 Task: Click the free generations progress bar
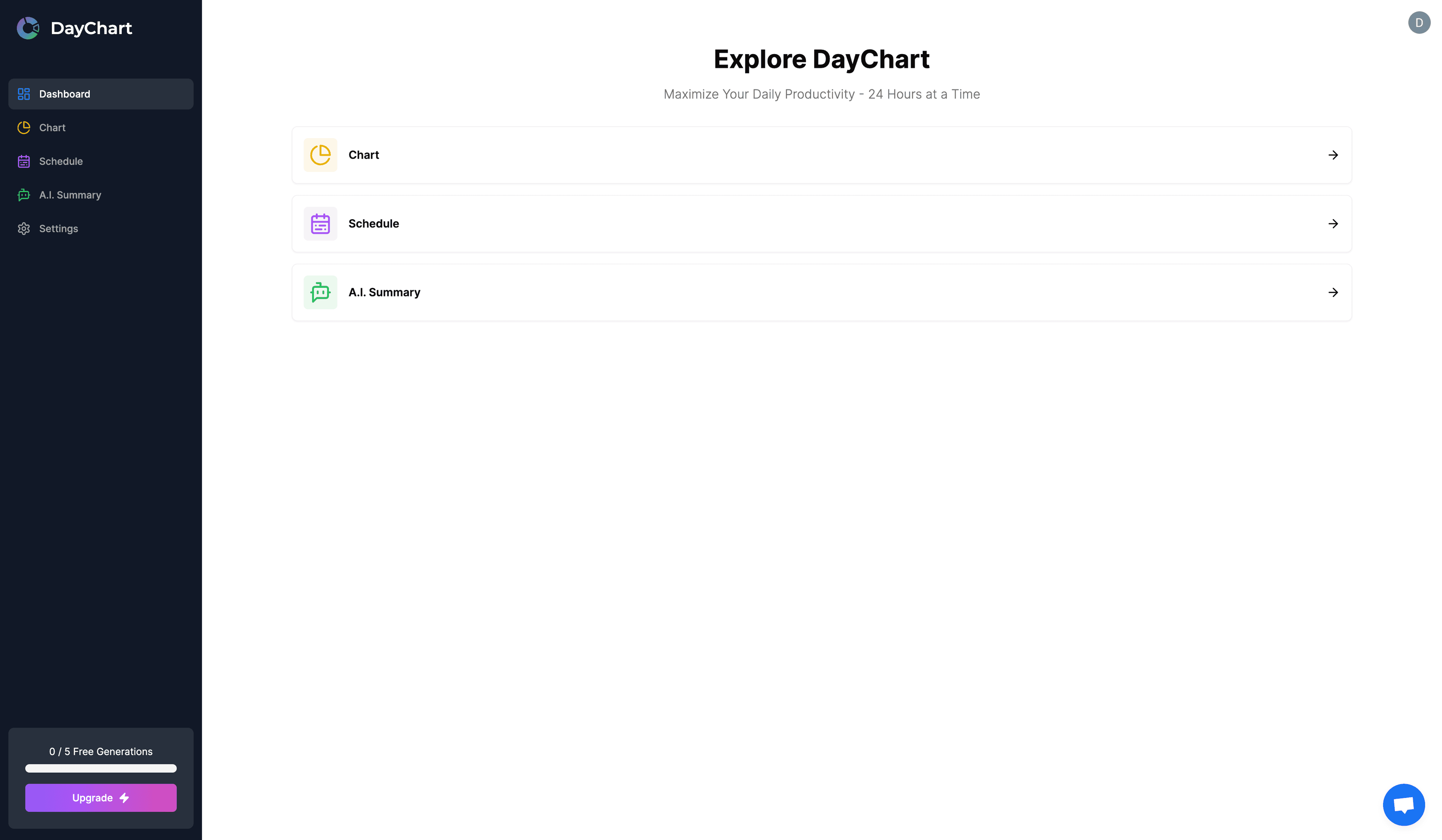101,769
